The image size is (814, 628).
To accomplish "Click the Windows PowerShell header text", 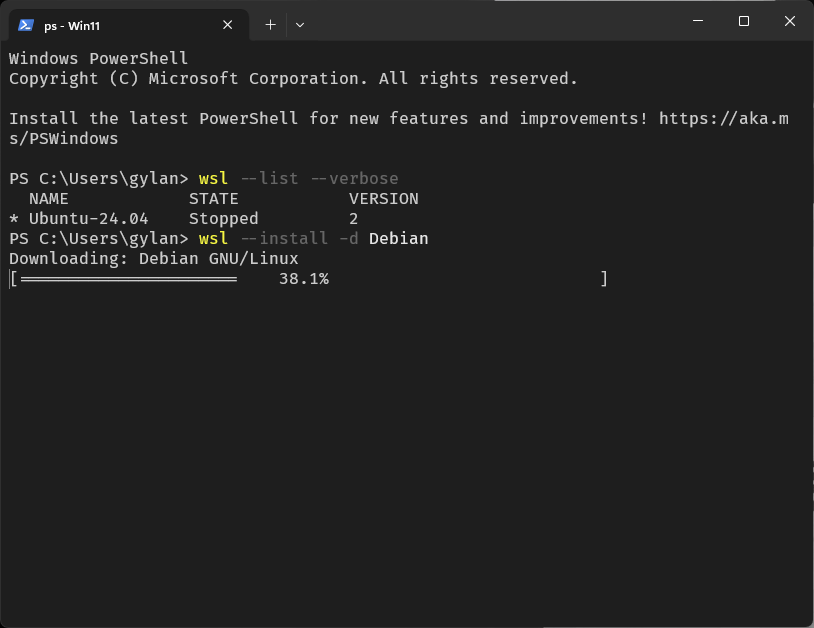I will click(x=98, y=59).
